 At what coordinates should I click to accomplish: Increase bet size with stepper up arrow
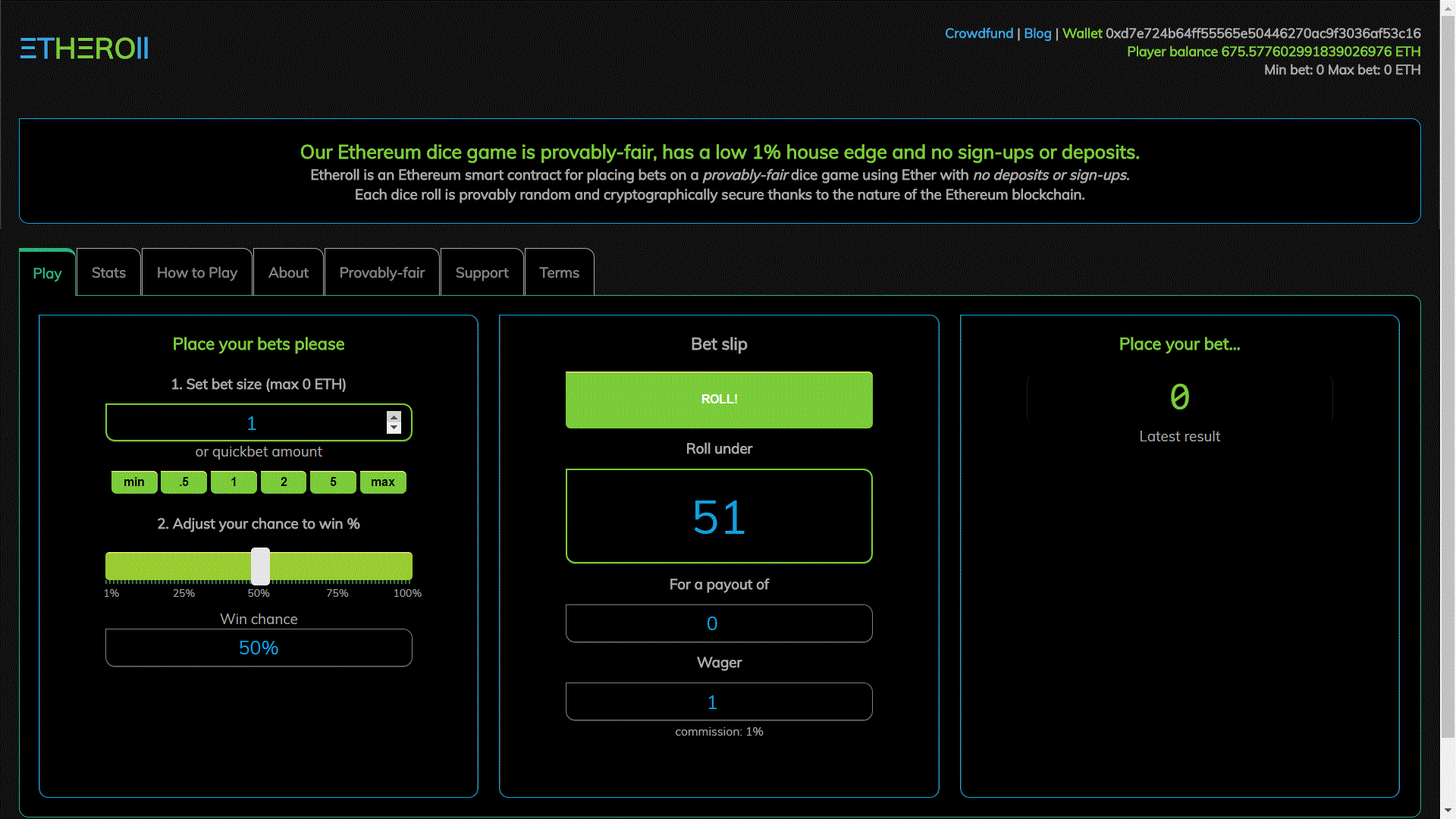click(394, 417)
